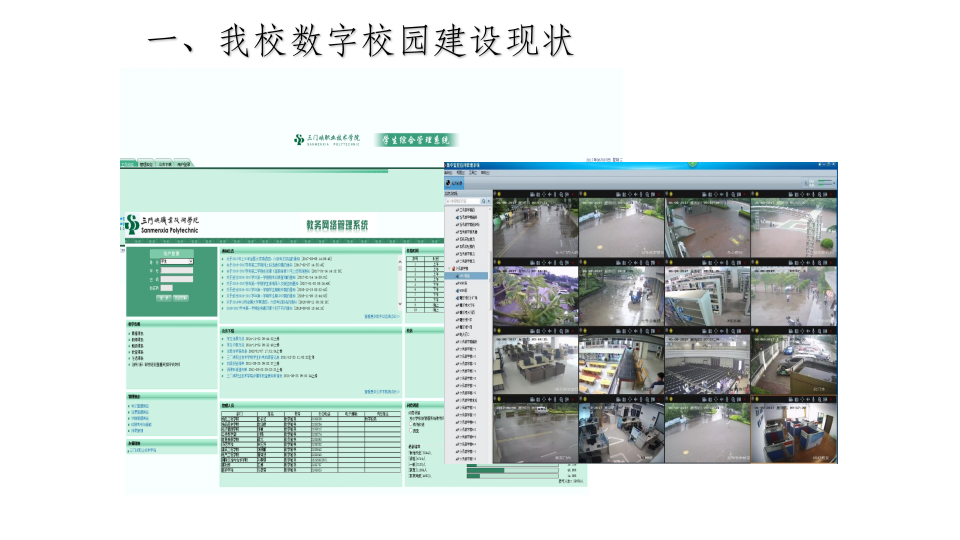Viewport: 960px width, 540px height.
Task: Click the Sanmenxia Polytechnic logo
Action: pyautogui.click(x=162, y=225)
